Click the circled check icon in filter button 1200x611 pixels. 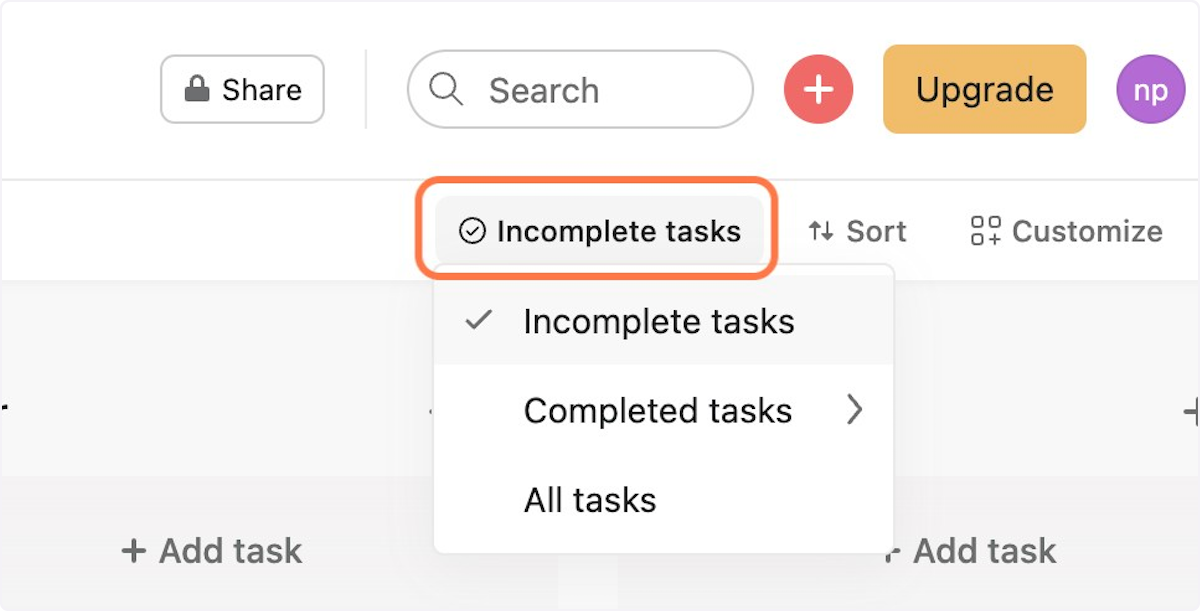coord(472,231)
